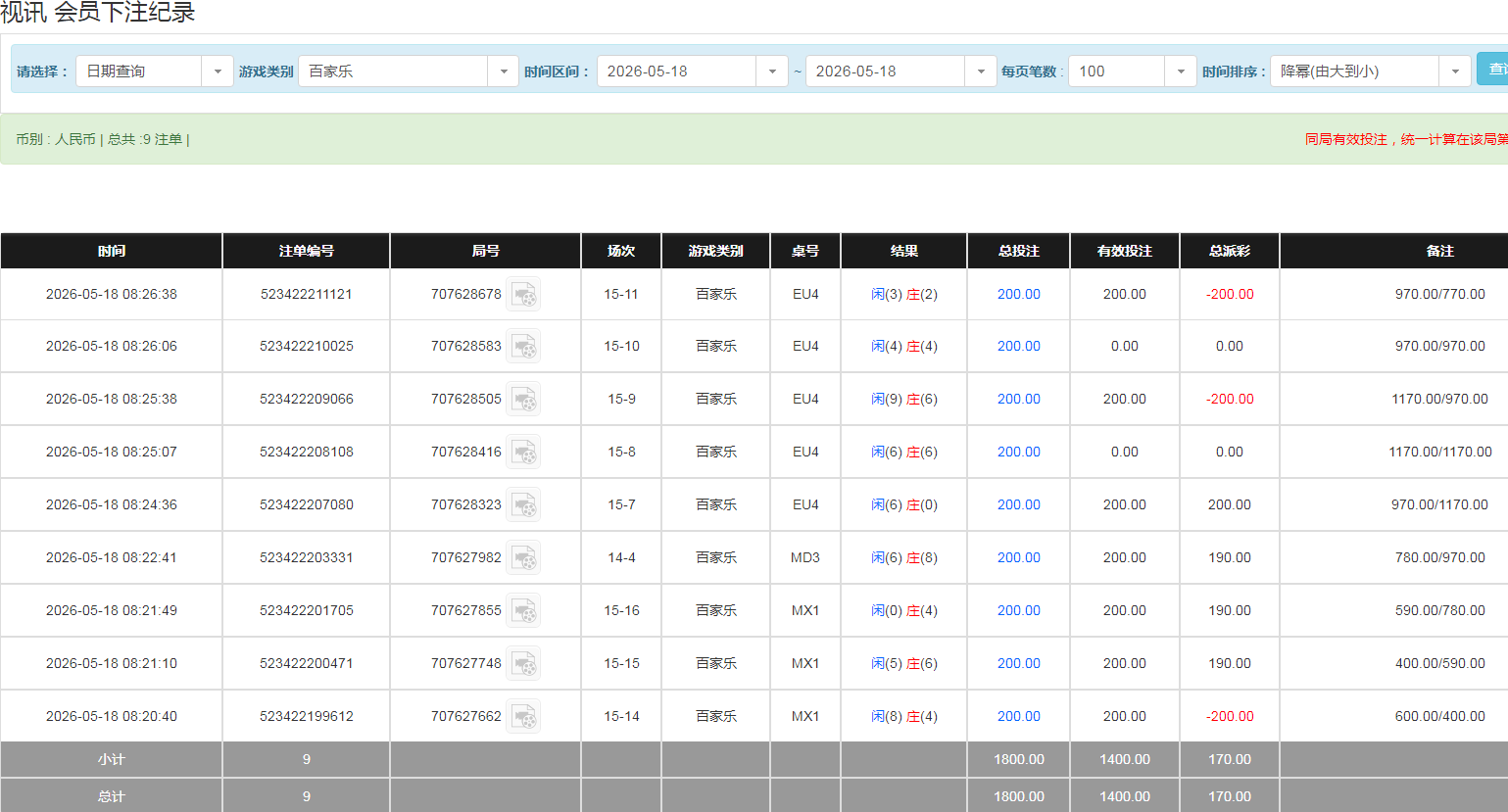This screenshot has width=1508, height=812.
Task: Select bet number 523422203331
Action: tap(307, 557)
